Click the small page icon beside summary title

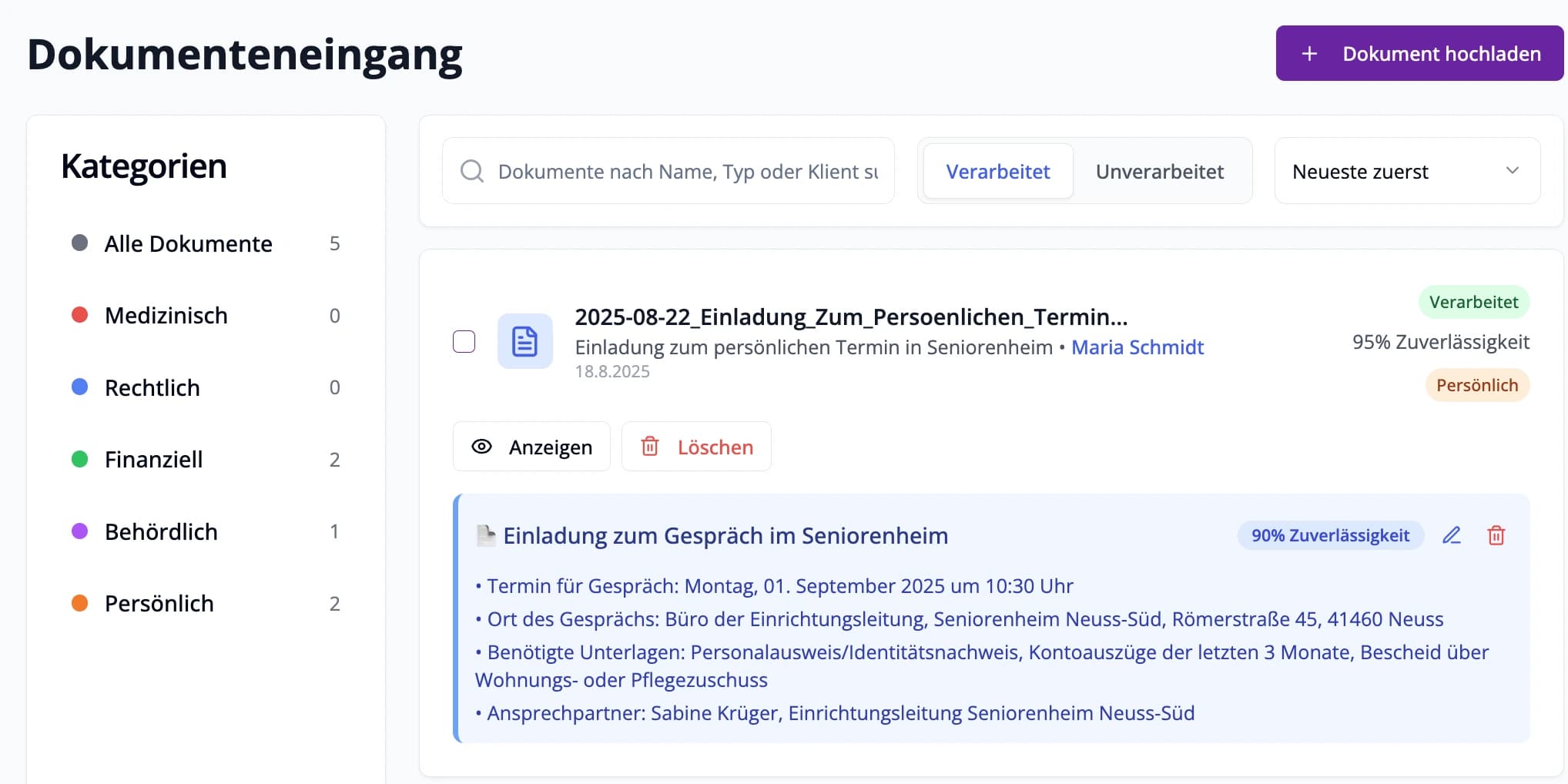(x=485, y=535)
